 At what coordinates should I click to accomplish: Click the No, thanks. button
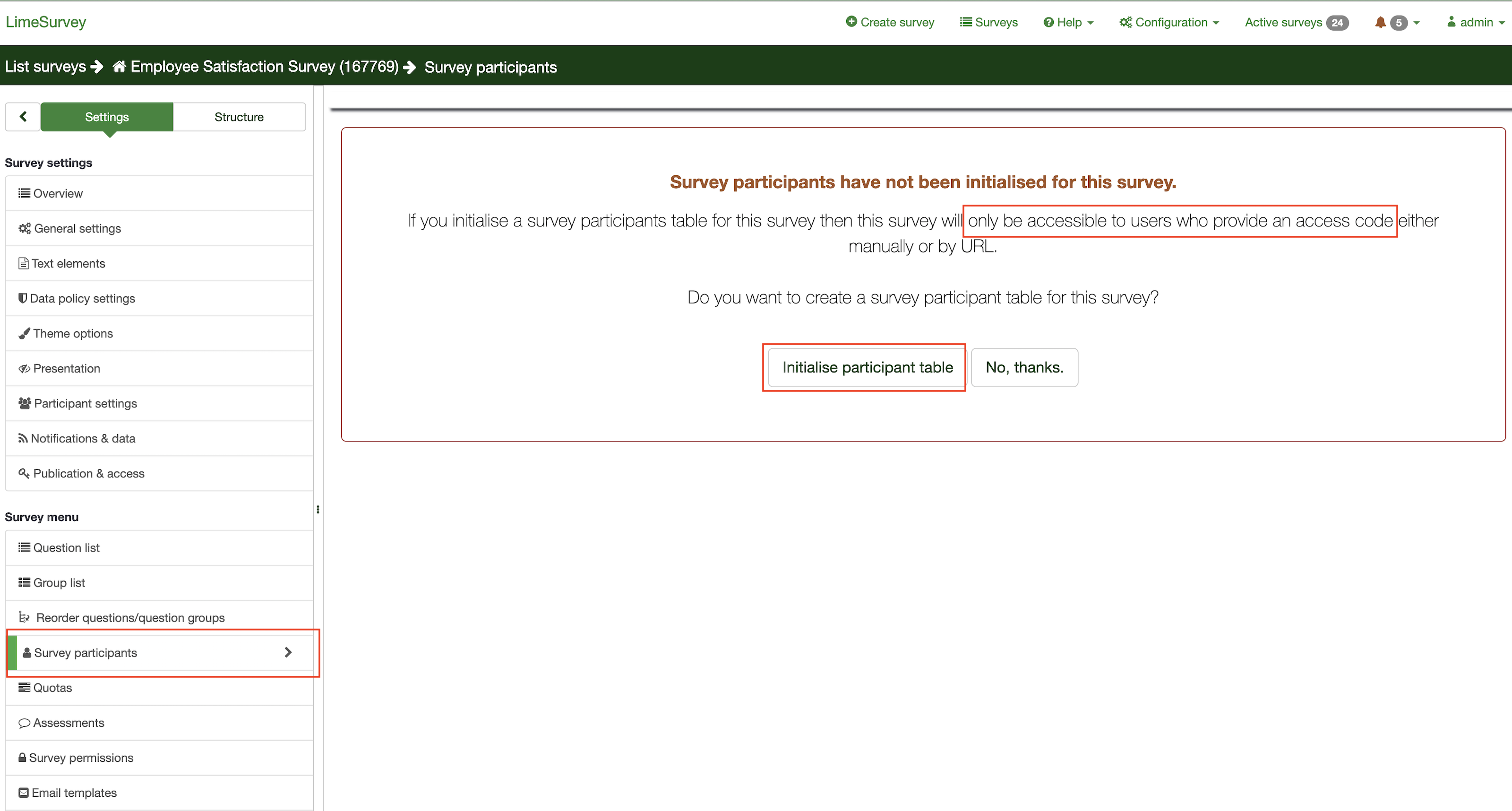tap(1024, 367)
